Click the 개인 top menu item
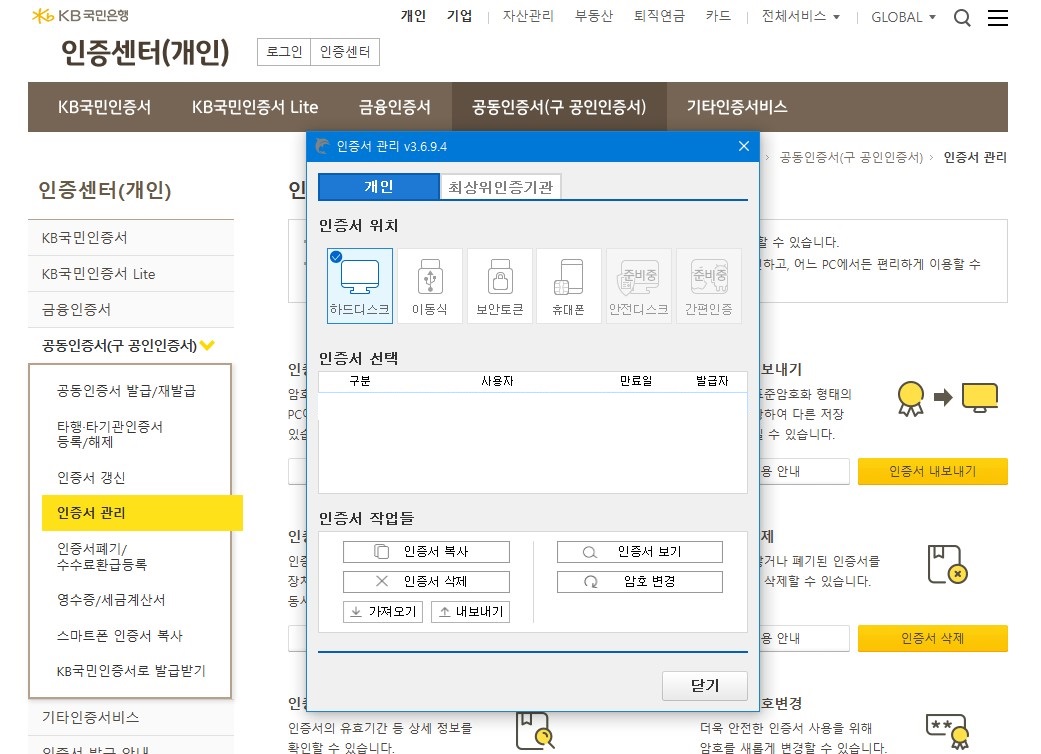This screenshot has height=754, width=1041. coord(413,16)
